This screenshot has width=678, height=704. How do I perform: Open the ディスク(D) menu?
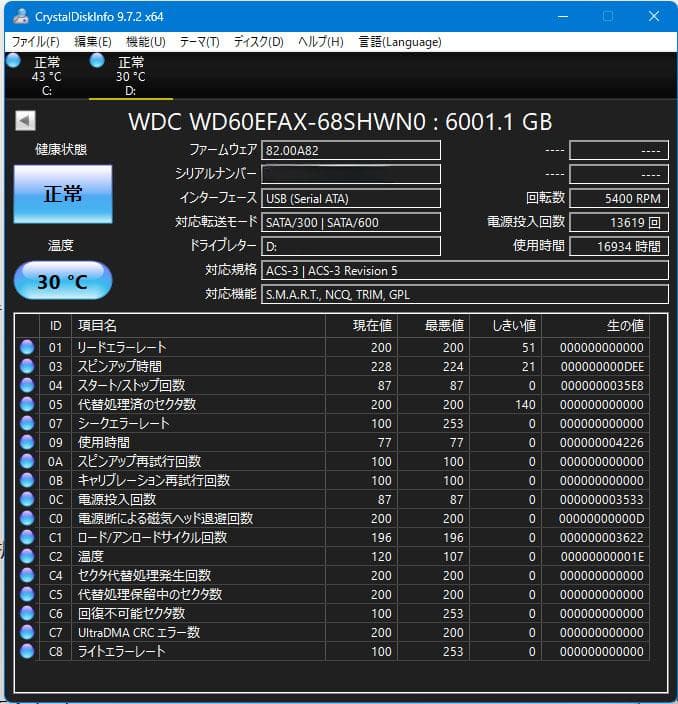click(x=258, y=42)
